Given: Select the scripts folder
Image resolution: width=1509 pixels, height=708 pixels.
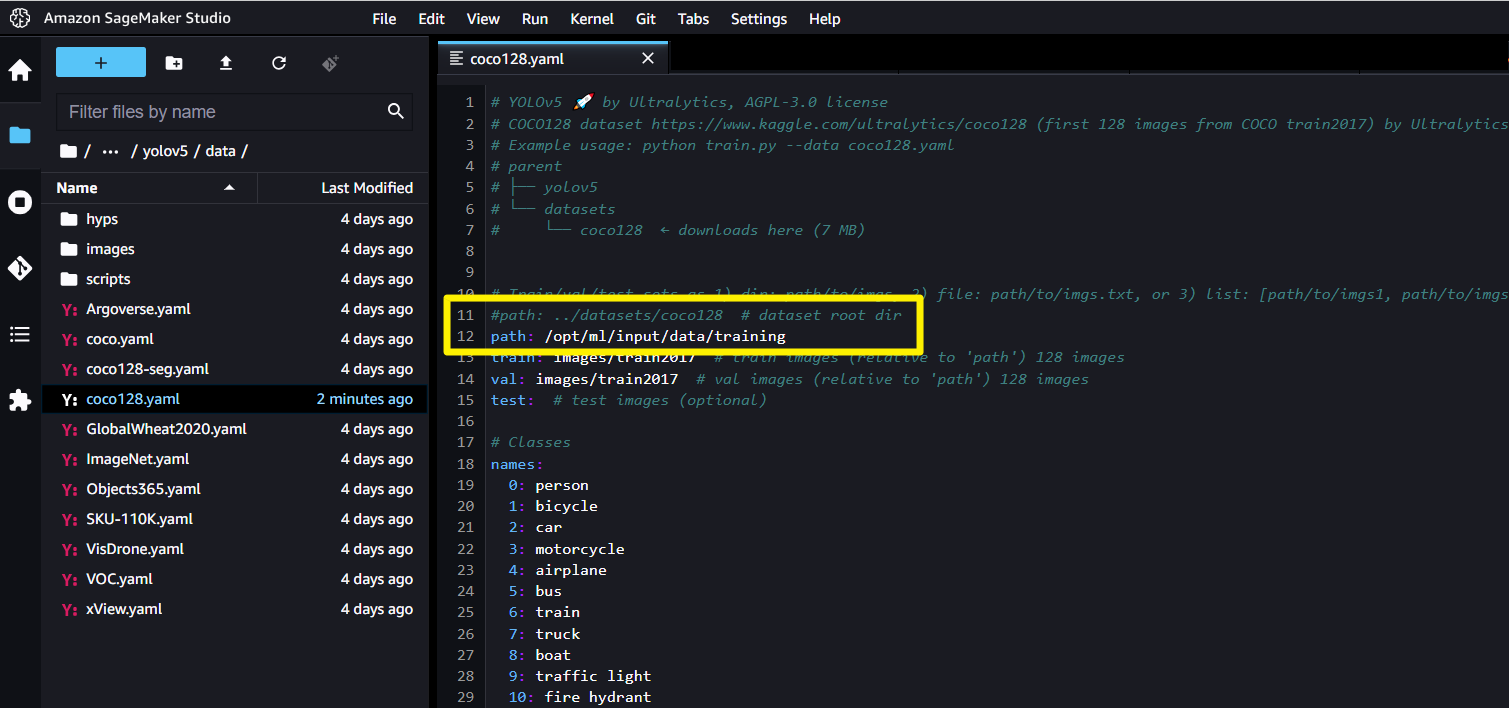Looking at the screenshot, I should point(234,279).
